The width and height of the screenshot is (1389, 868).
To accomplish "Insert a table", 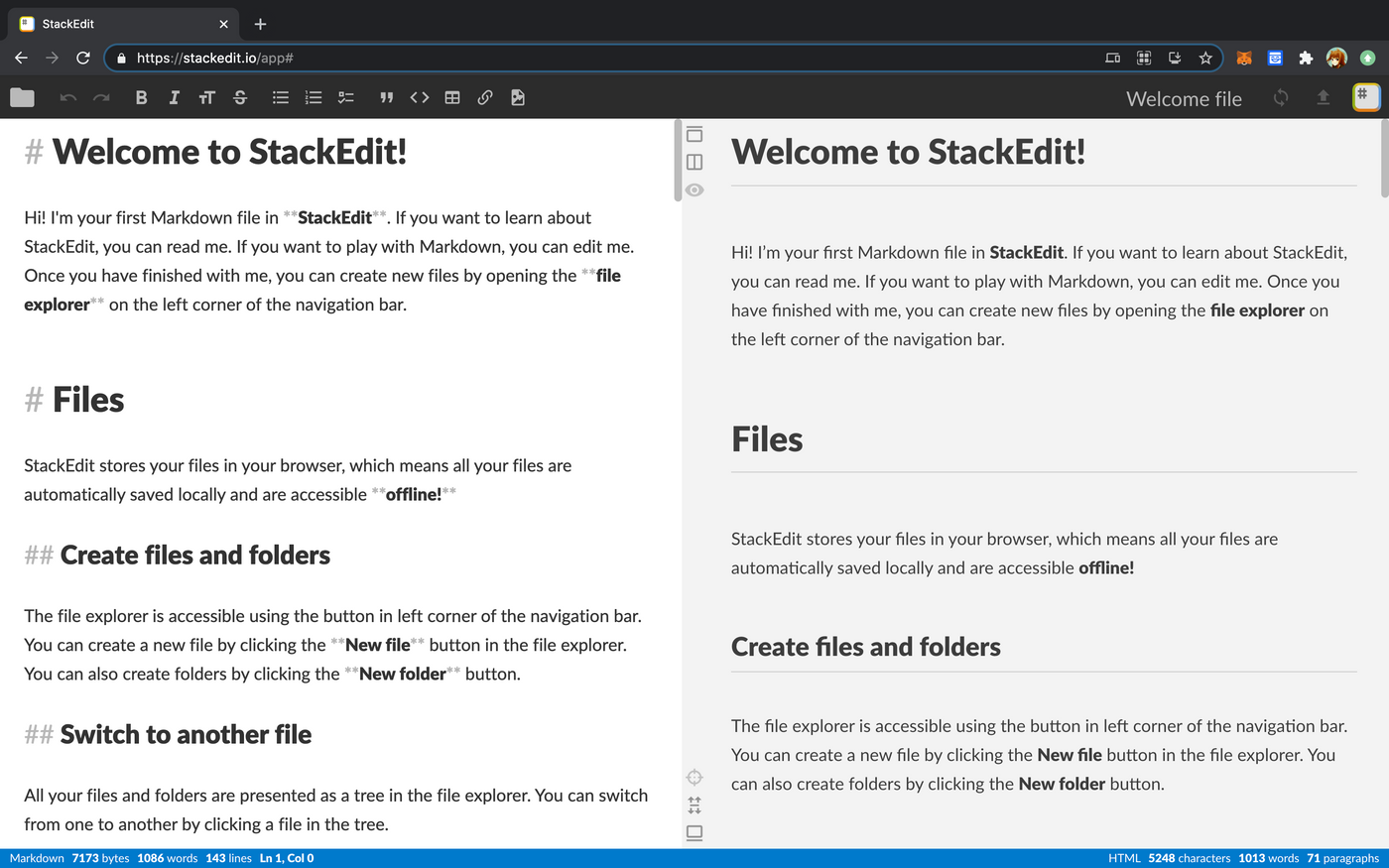I will coord(452,97).
